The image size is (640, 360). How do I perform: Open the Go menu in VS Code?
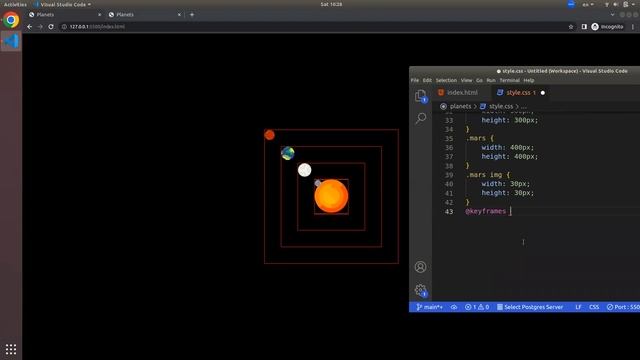tap(479, 80)
